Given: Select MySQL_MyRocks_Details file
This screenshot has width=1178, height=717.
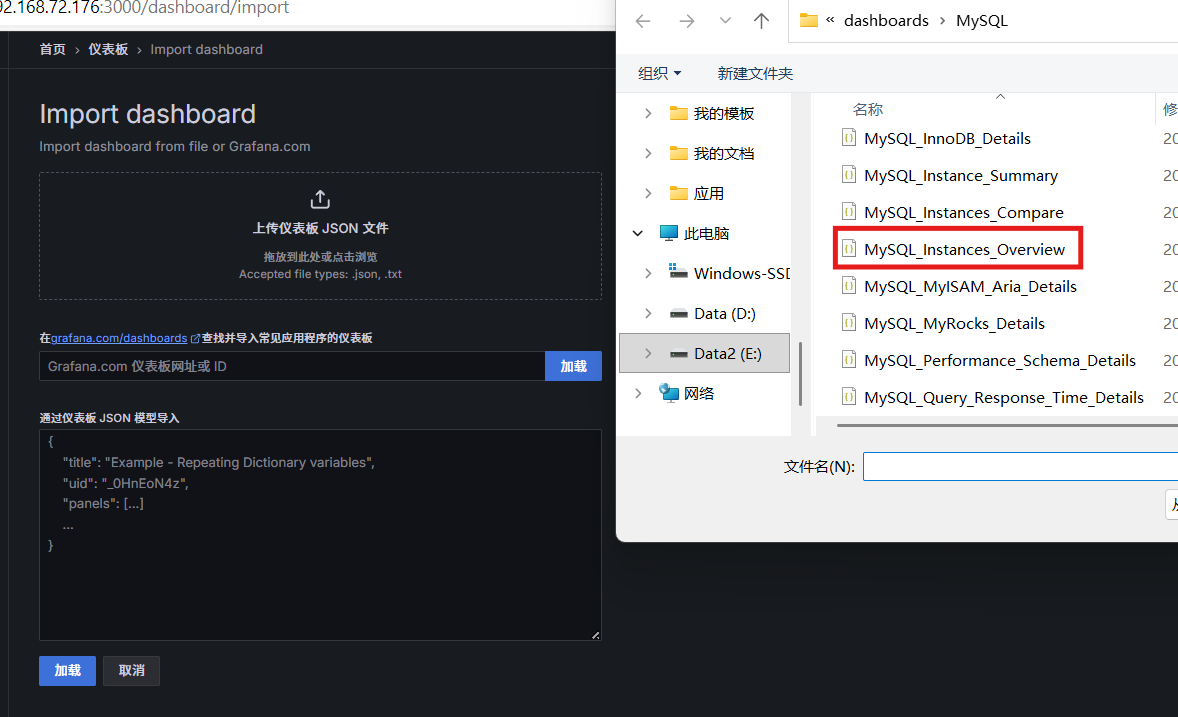Looking at the screenshot, I should [954, 323].
